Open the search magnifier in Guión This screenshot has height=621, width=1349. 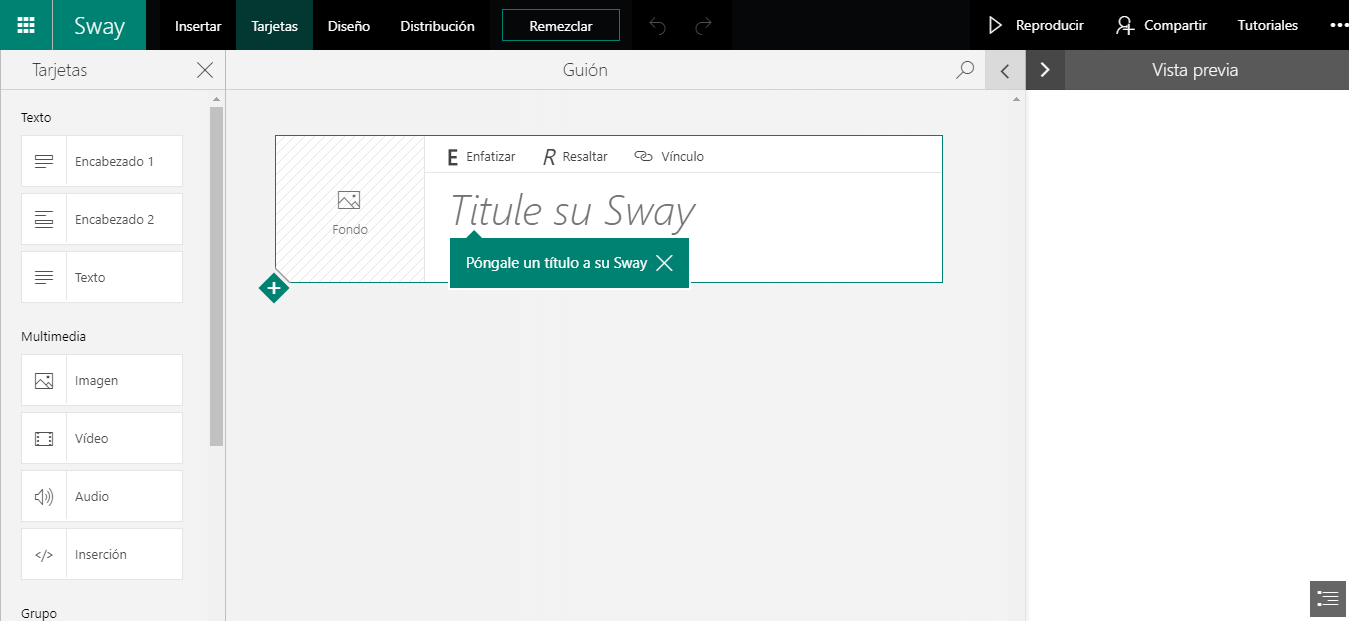click(965, 70)
